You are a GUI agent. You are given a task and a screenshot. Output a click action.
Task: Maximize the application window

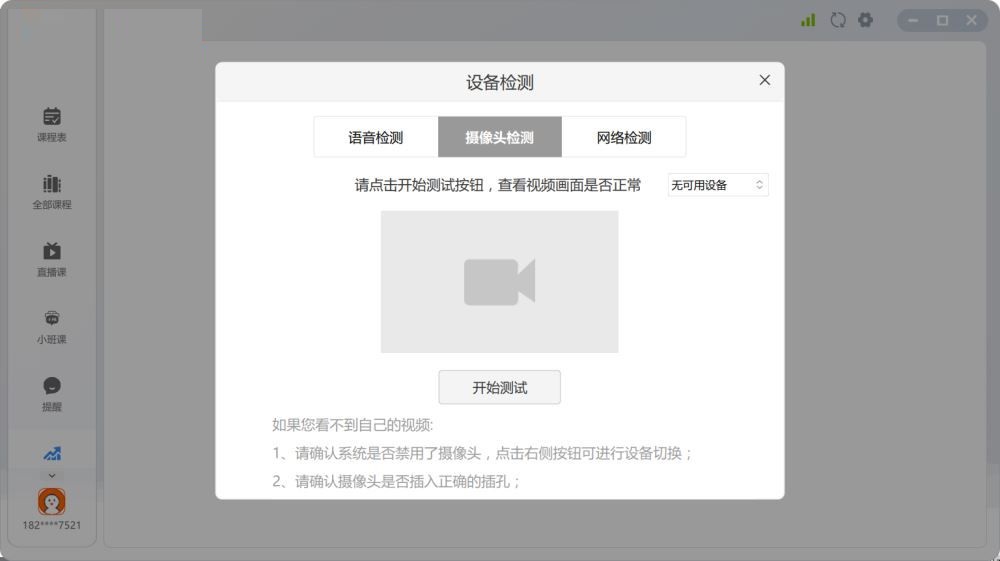(942, 20)
